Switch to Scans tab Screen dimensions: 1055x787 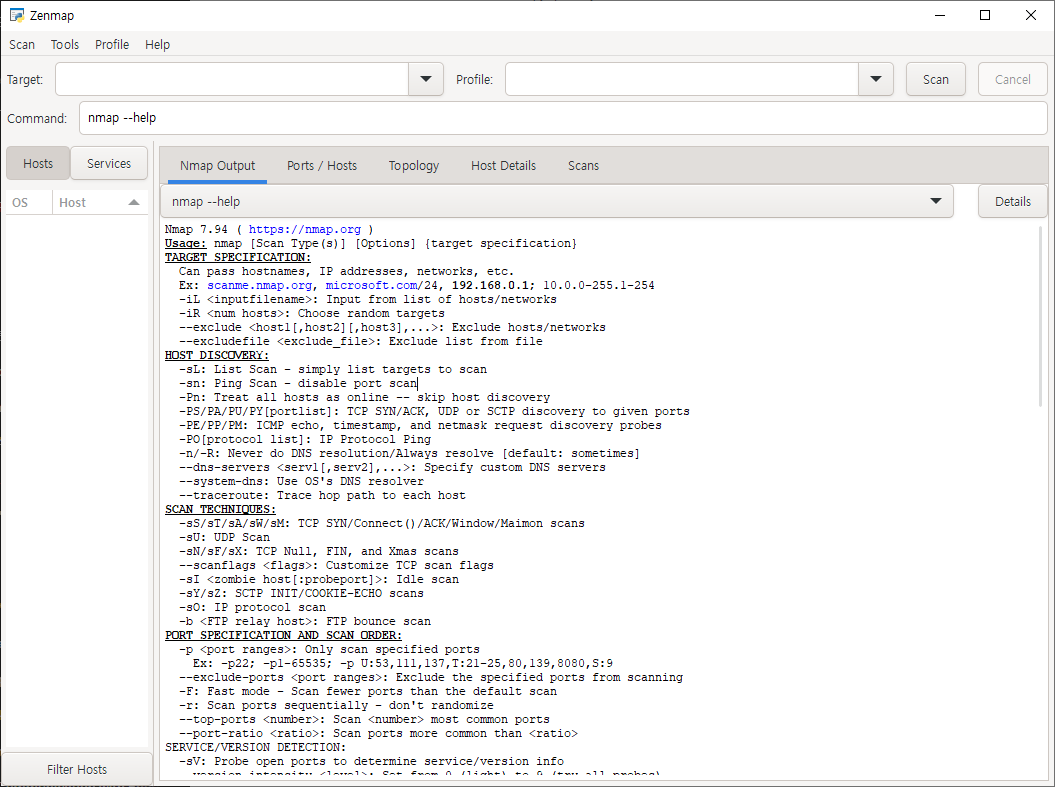pyautogui.click(x=583, y=165)
